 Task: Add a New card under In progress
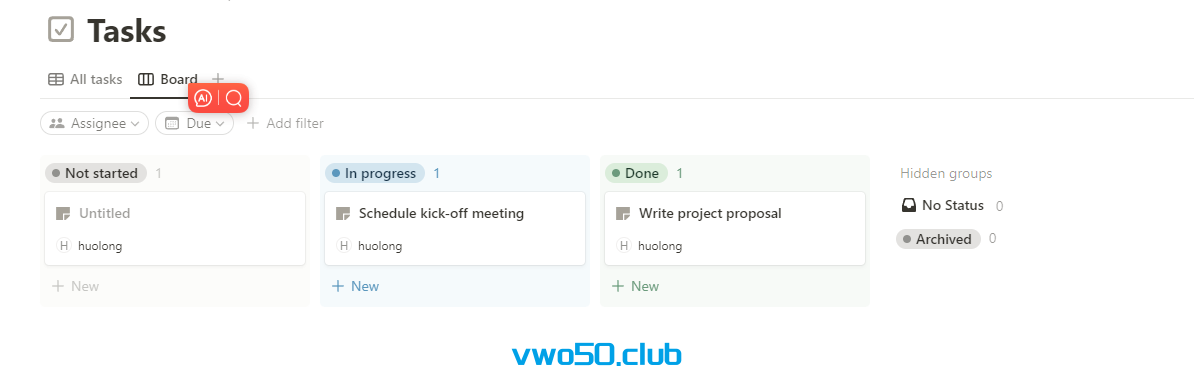tap(356, 286)
